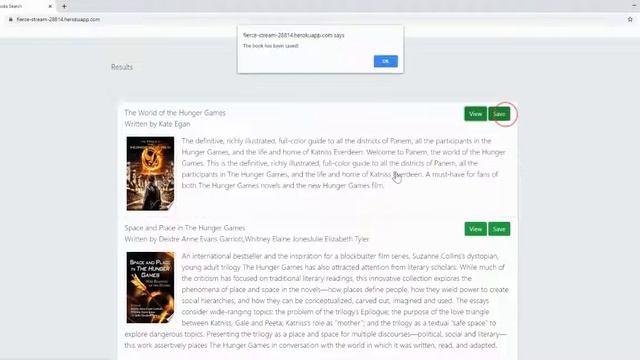The image size is (640, 360).
Task: Click 'Written by Kate Egan' text
Action: click(x=157, y=124)
